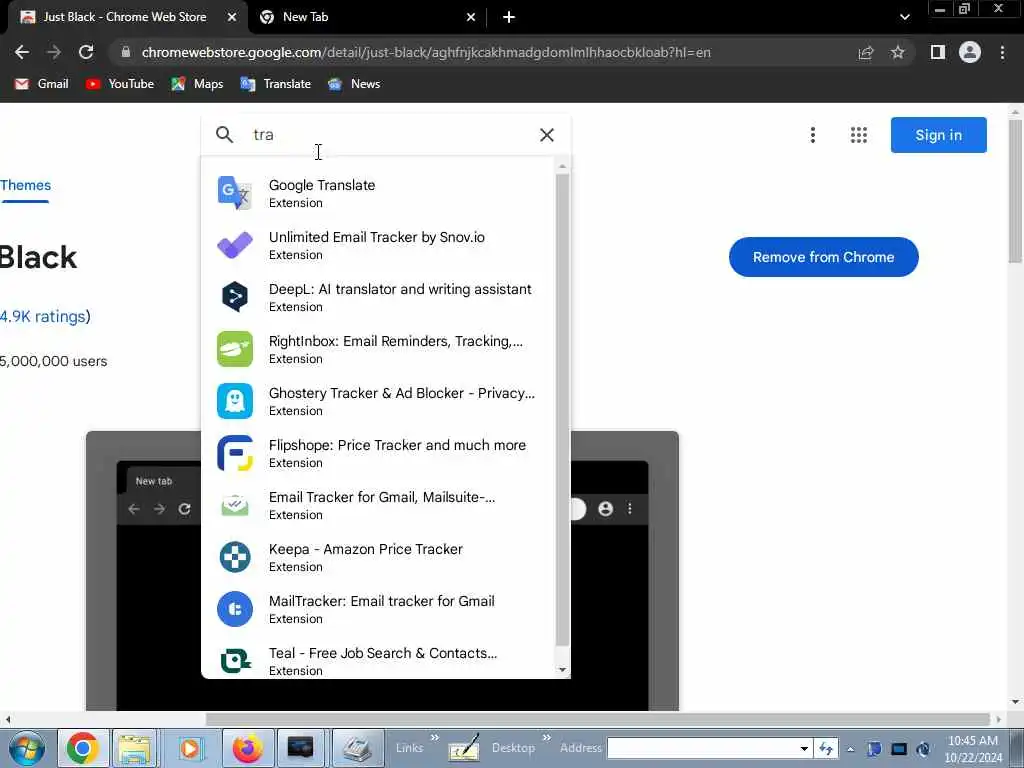
Task: Select Flipshope: Price Tracker suggestion
Action: pos(379,453)
